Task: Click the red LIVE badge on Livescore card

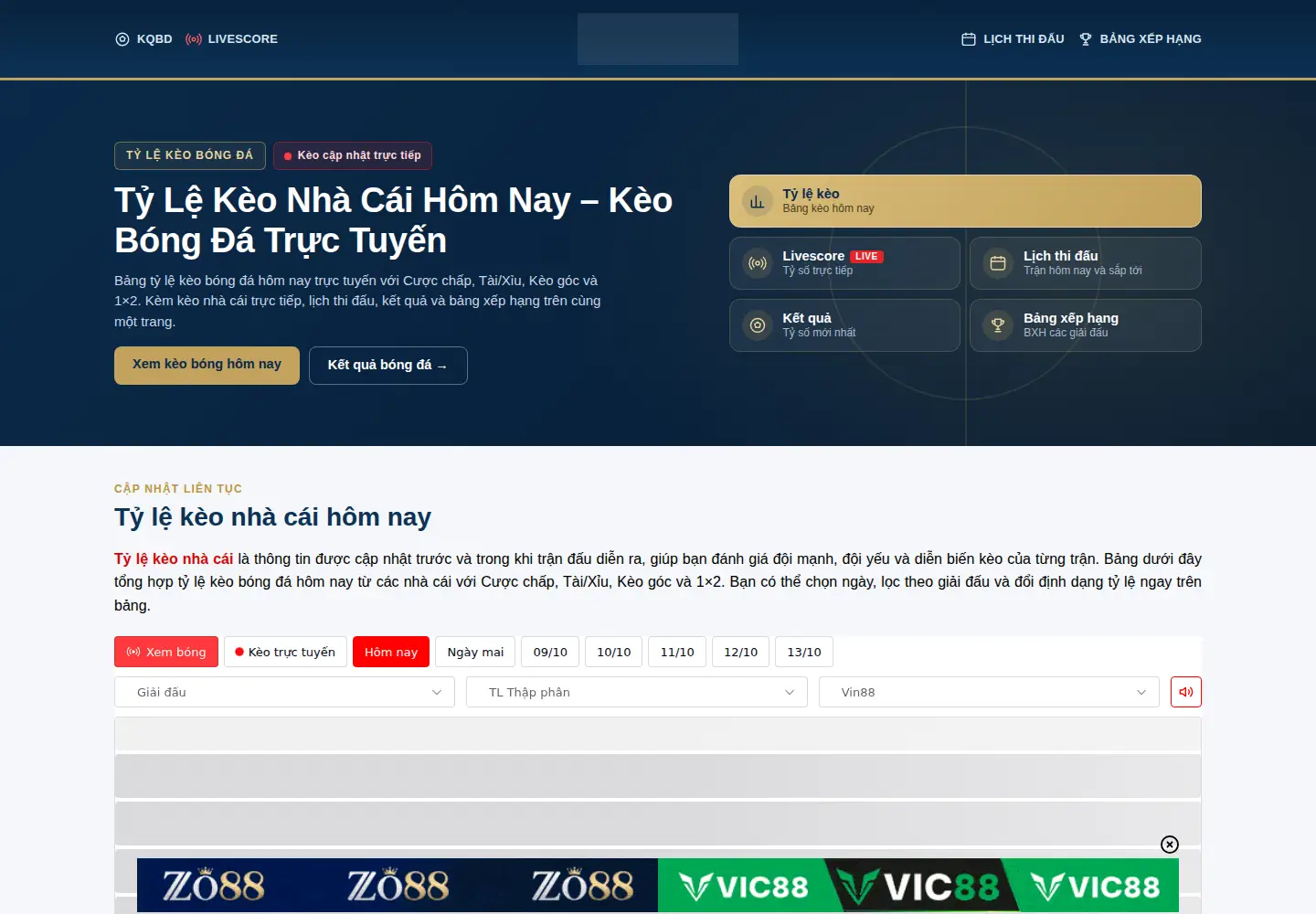Action: tap(866, 257)
